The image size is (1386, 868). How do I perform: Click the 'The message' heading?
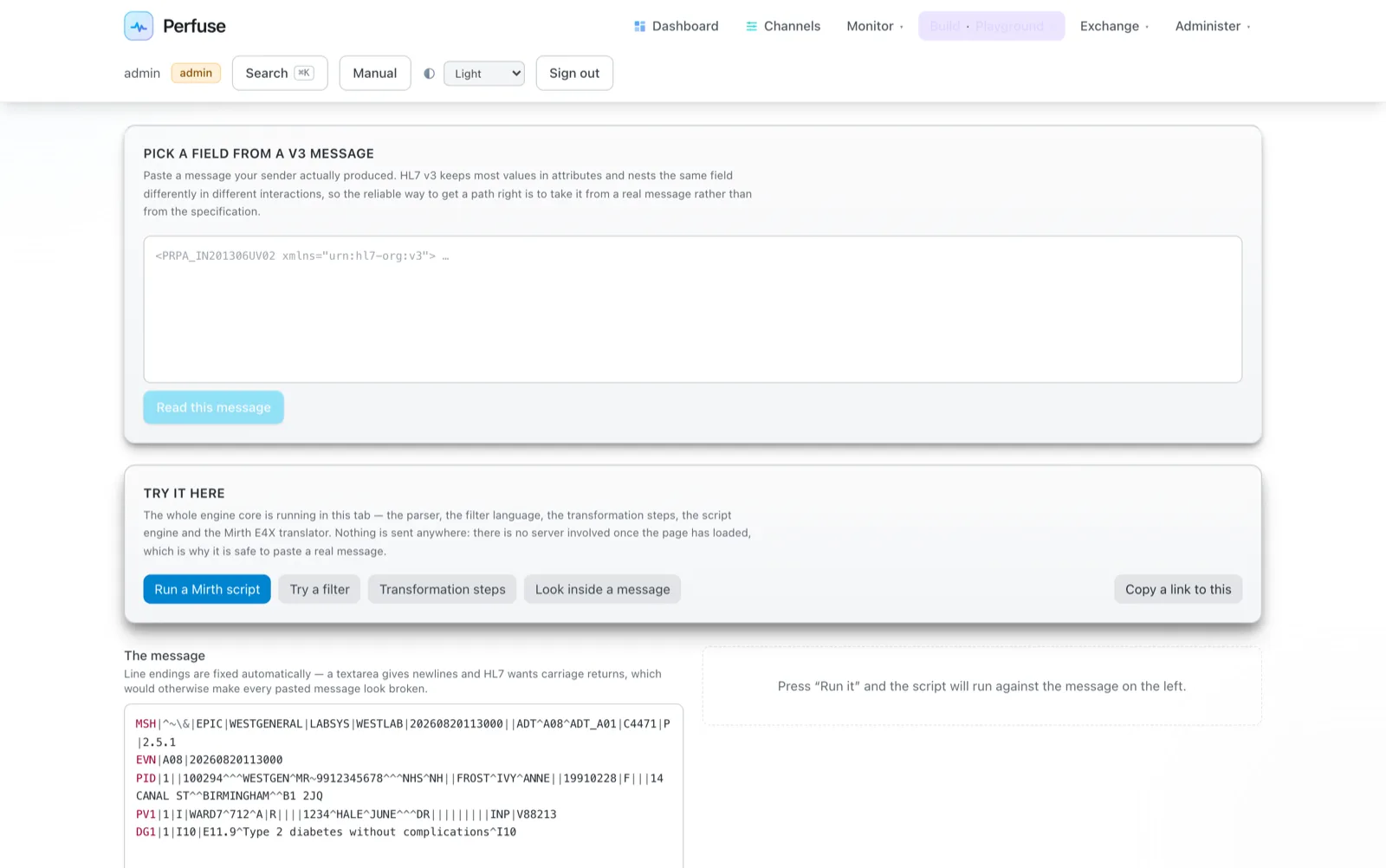165,656
